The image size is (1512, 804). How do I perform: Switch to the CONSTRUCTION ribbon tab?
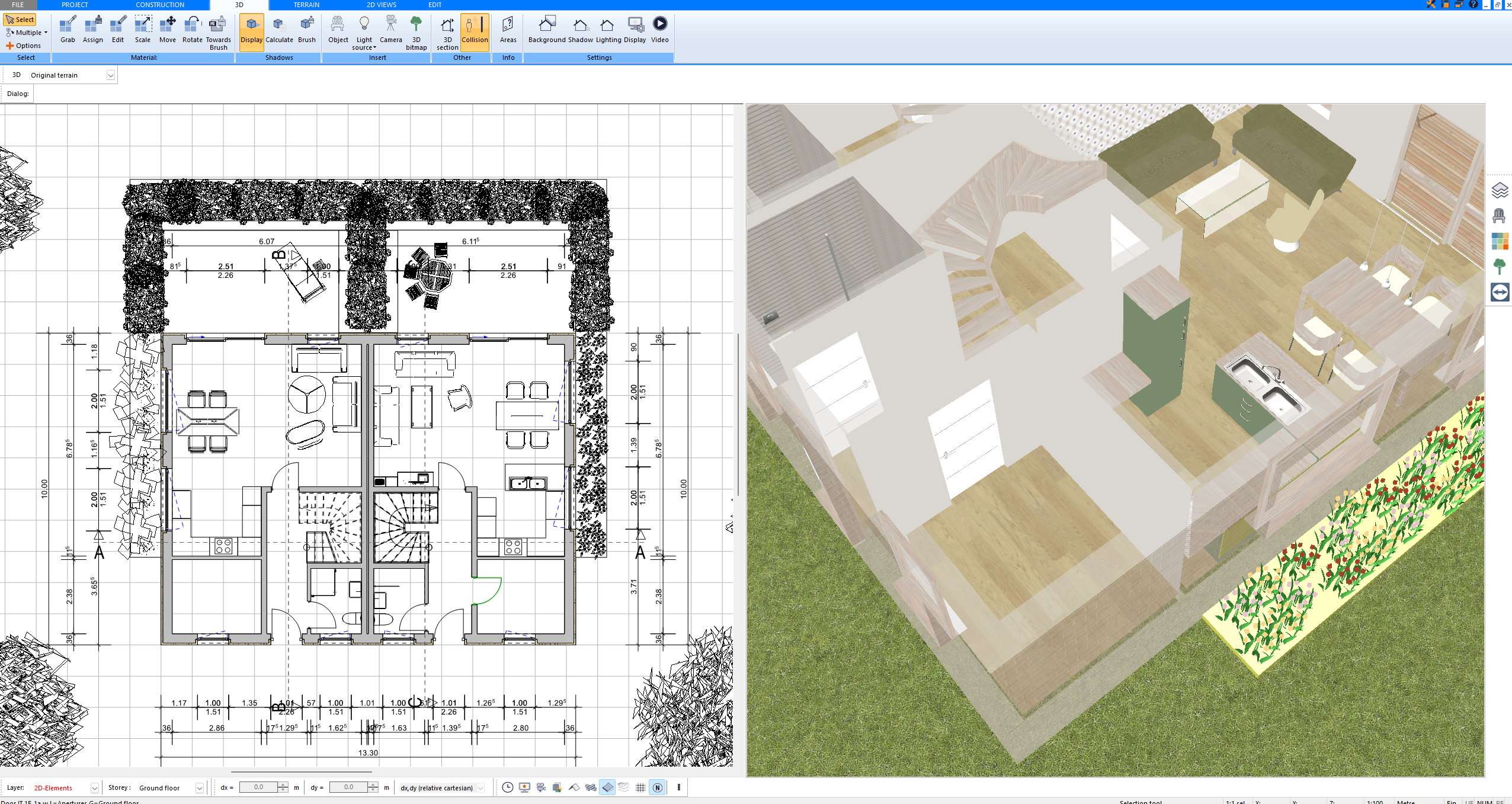pos(160,5)
